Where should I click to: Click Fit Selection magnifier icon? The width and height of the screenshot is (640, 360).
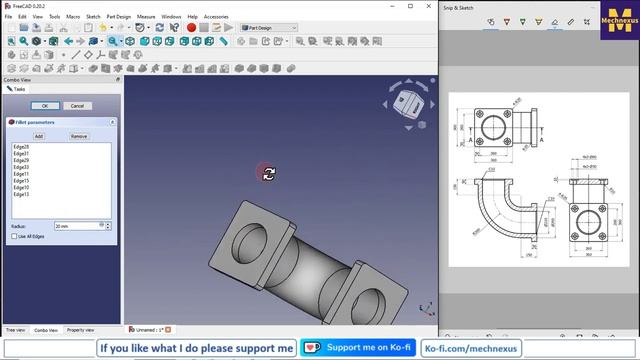[x=24, y=41]
